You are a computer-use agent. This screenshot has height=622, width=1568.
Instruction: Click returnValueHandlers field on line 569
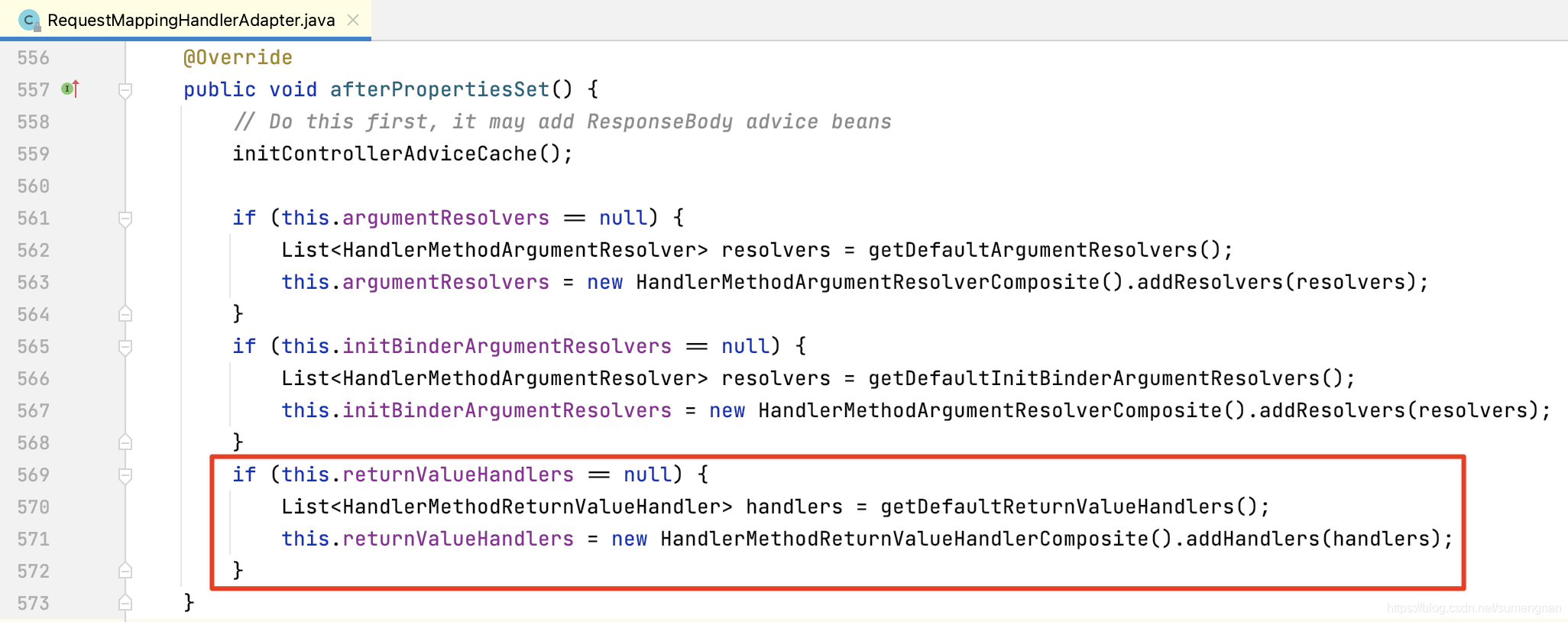tap(458, 475)
